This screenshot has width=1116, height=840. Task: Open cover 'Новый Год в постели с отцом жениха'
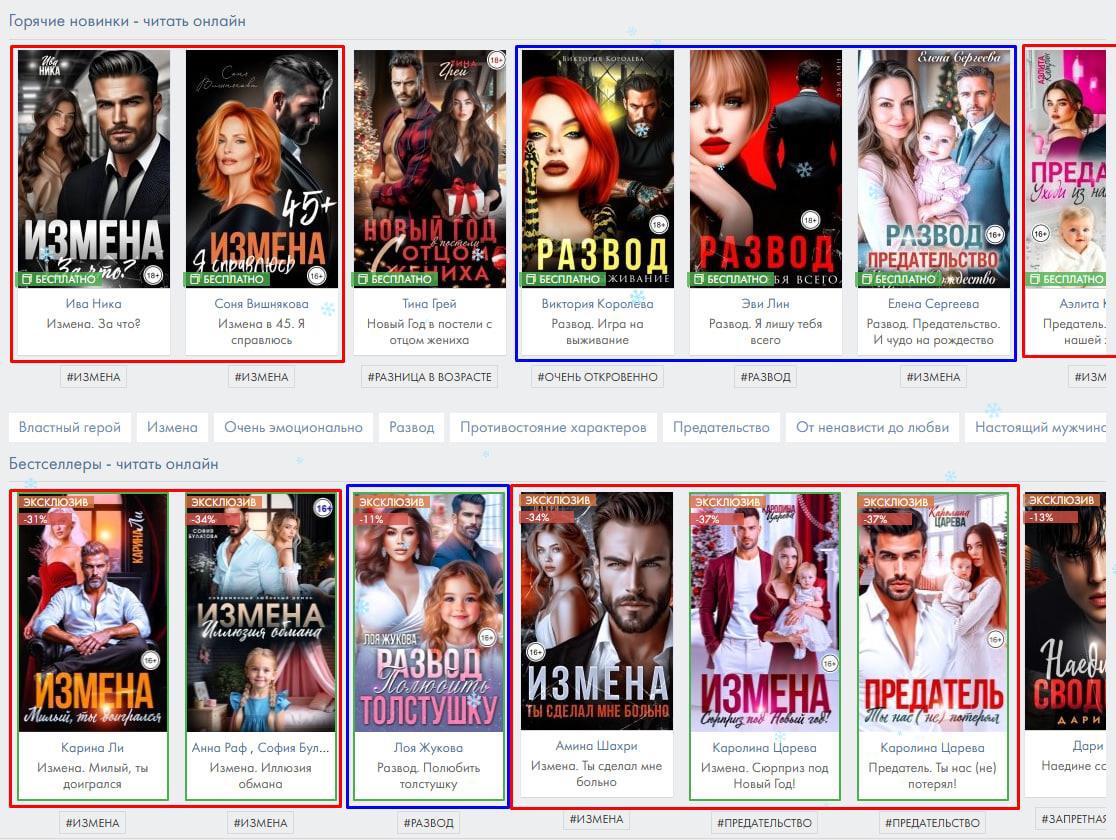click(430, 169)
